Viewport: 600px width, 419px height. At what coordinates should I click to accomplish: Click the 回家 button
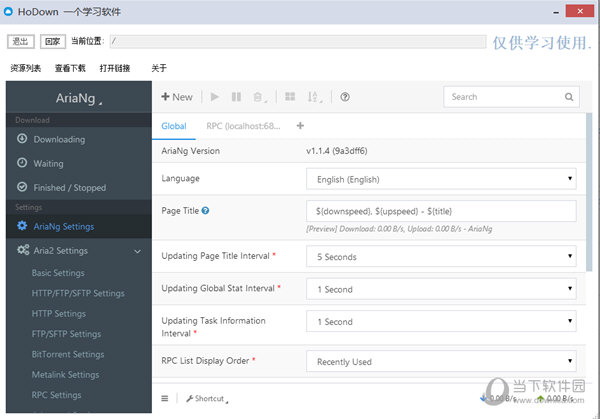tap(53, 41)
